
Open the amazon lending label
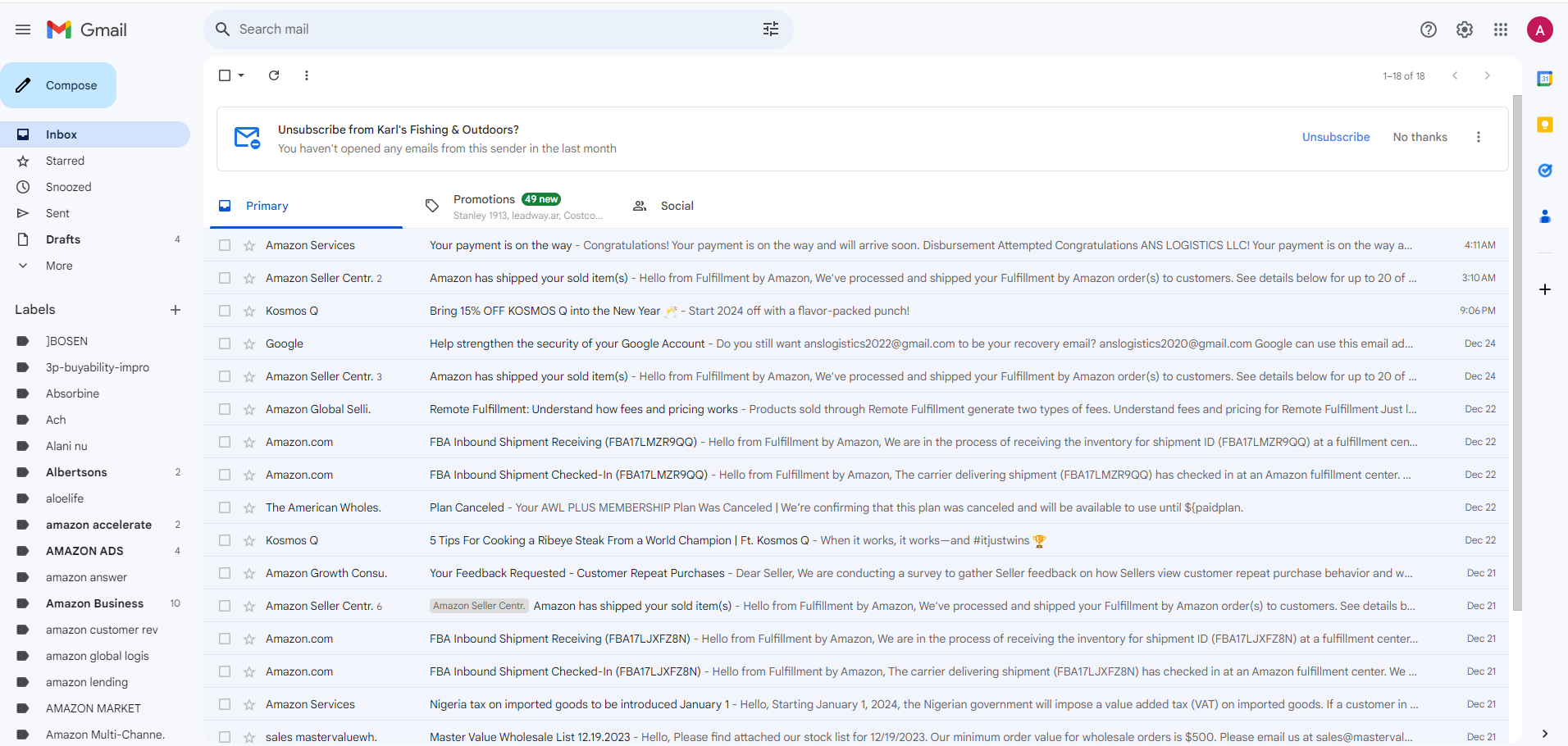95,682
